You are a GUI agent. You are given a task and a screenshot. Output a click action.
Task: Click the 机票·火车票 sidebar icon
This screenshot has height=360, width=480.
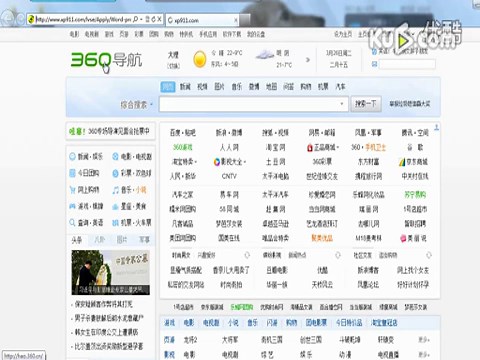pos(115,223)
